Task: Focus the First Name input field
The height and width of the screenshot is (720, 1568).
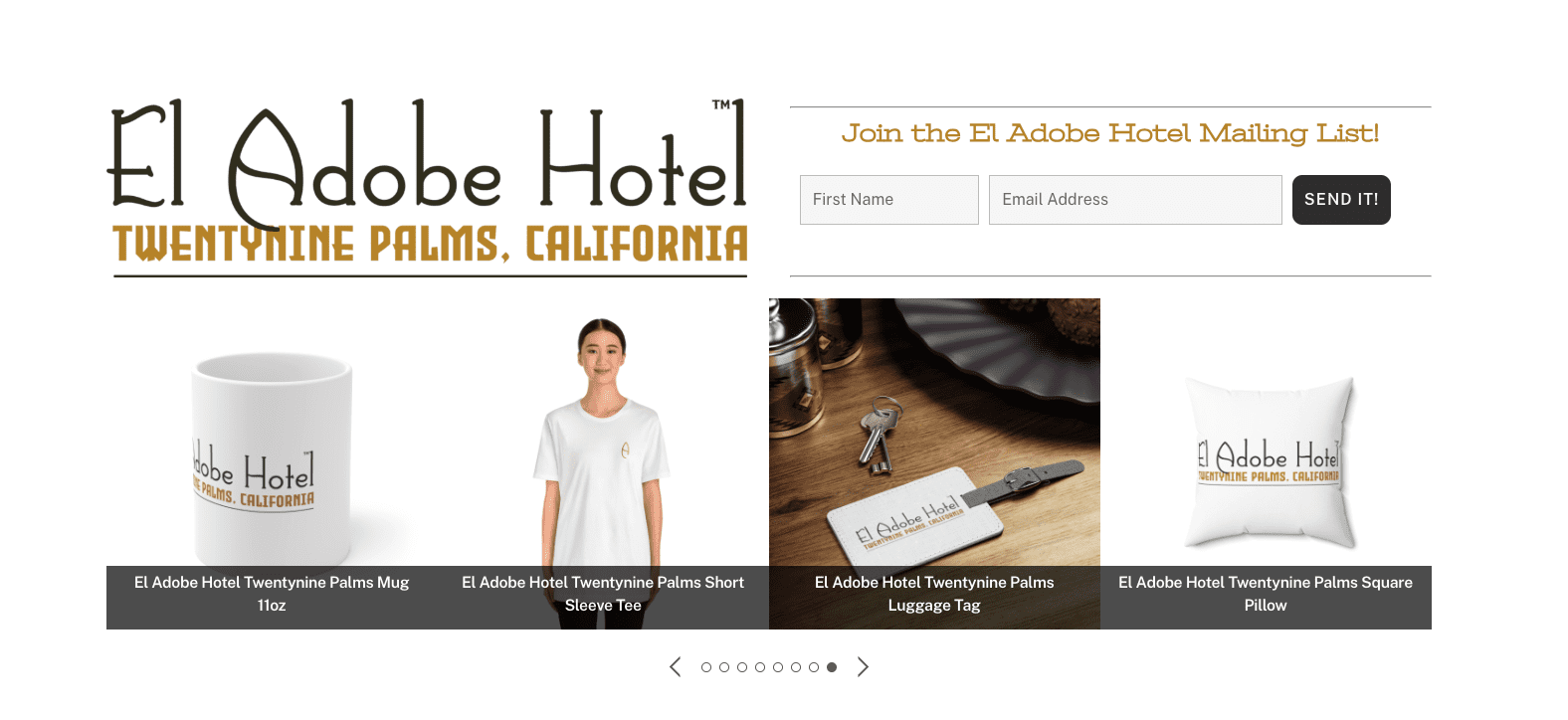Action: 889,200
